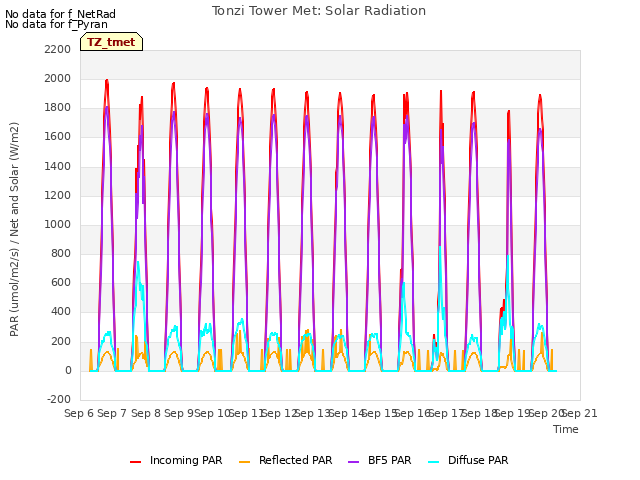Image resolution: width=640 pixels, height=480 pixels.
Task: Click the Sep 6 afternoon Incoming PAR peak near 2000
Action: [x=107, y=80]
